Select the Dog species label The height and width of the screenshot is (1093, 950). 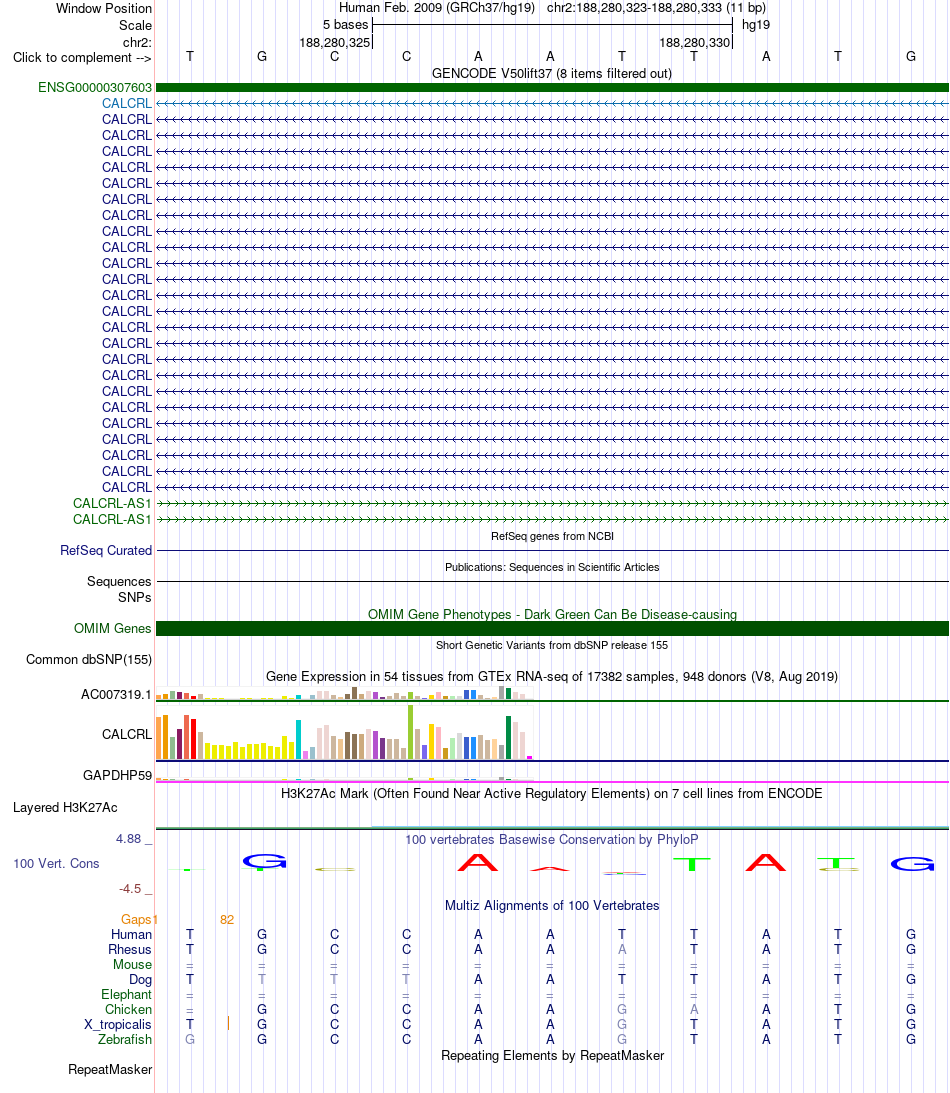coord(140,979)
